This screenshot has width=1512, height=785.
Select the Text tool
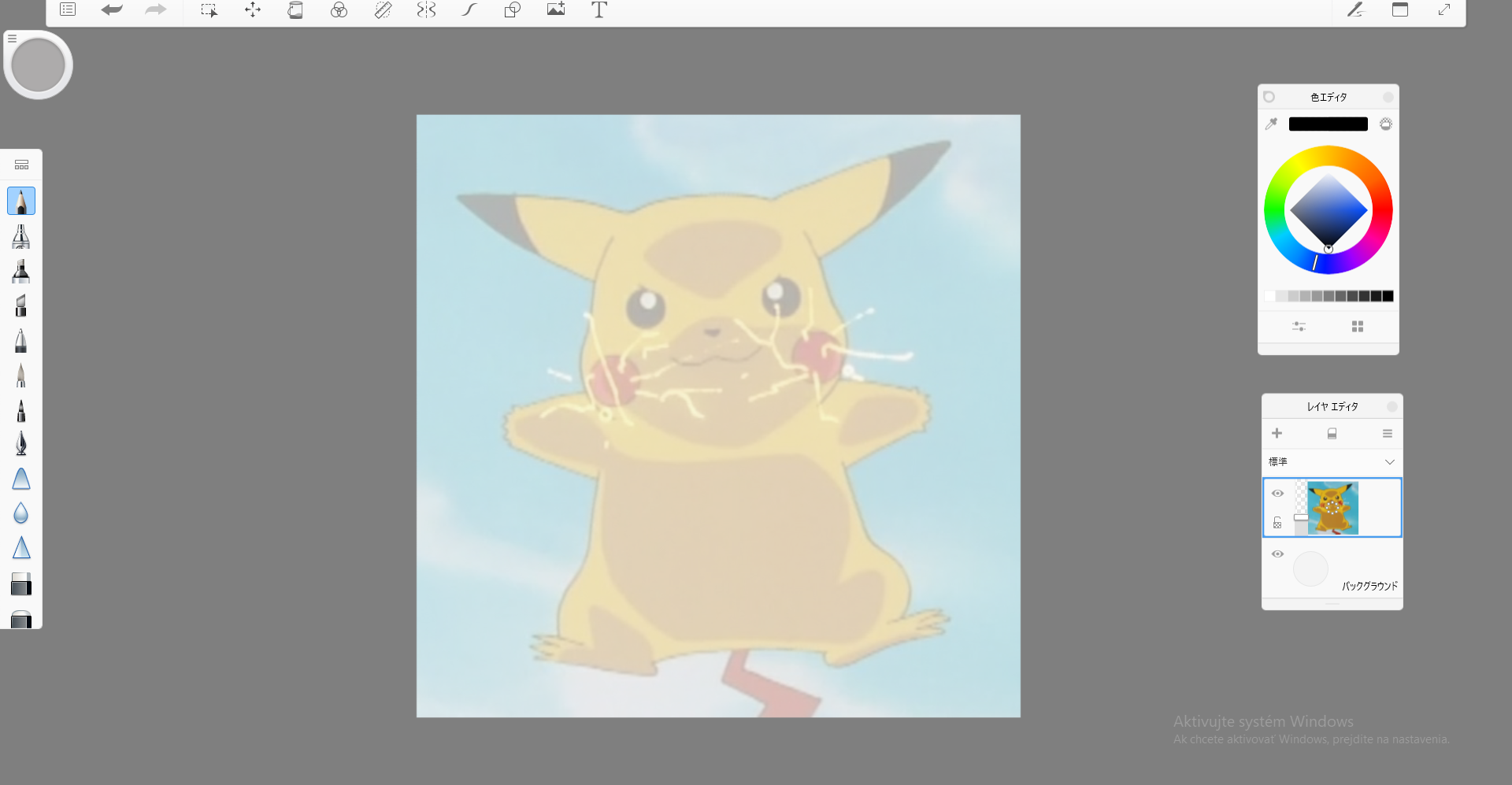[599, 9]
